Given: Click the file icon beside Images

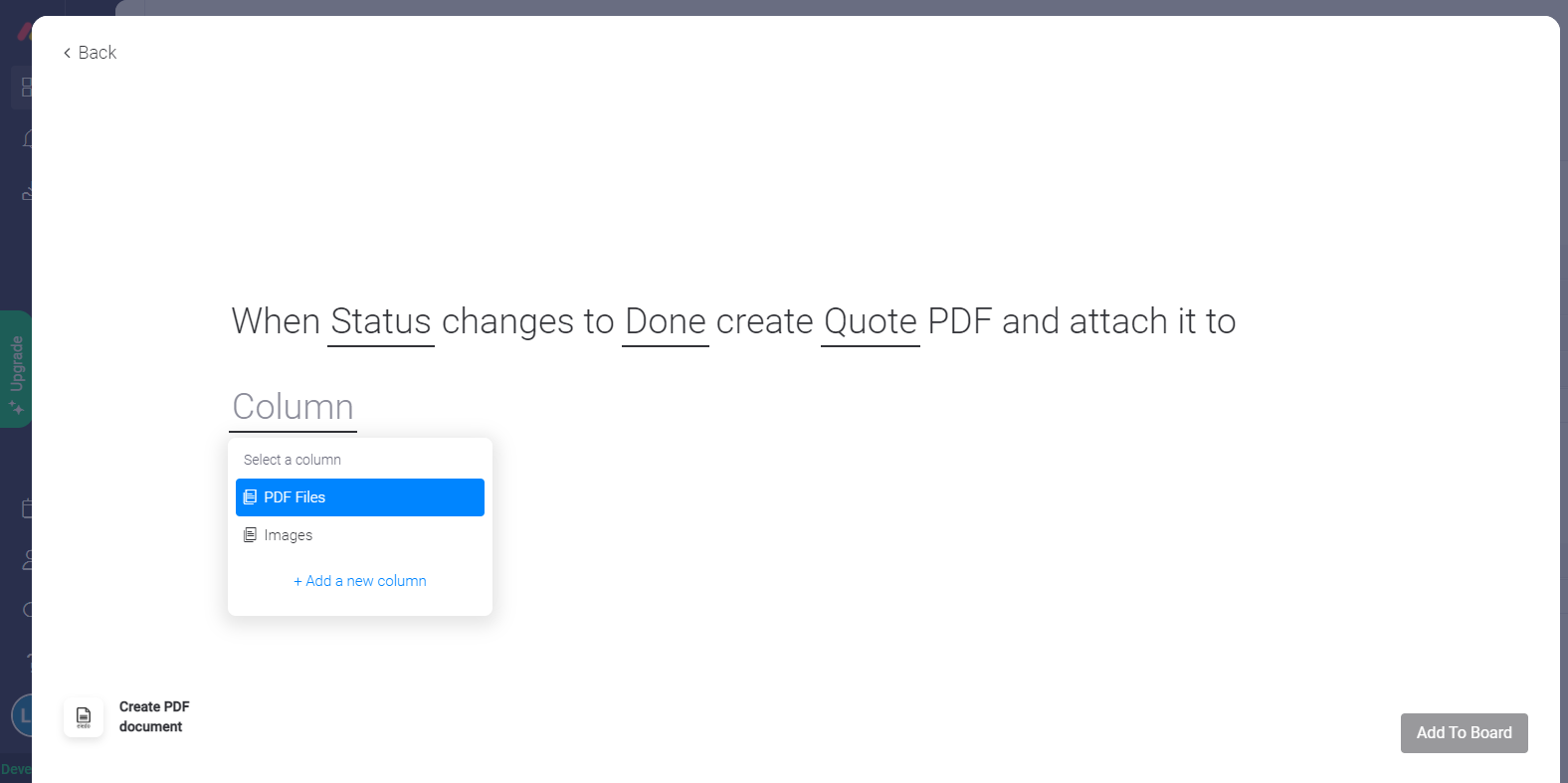Looking at the screenshot, I should pyautogui.click(x=250, y=535).
